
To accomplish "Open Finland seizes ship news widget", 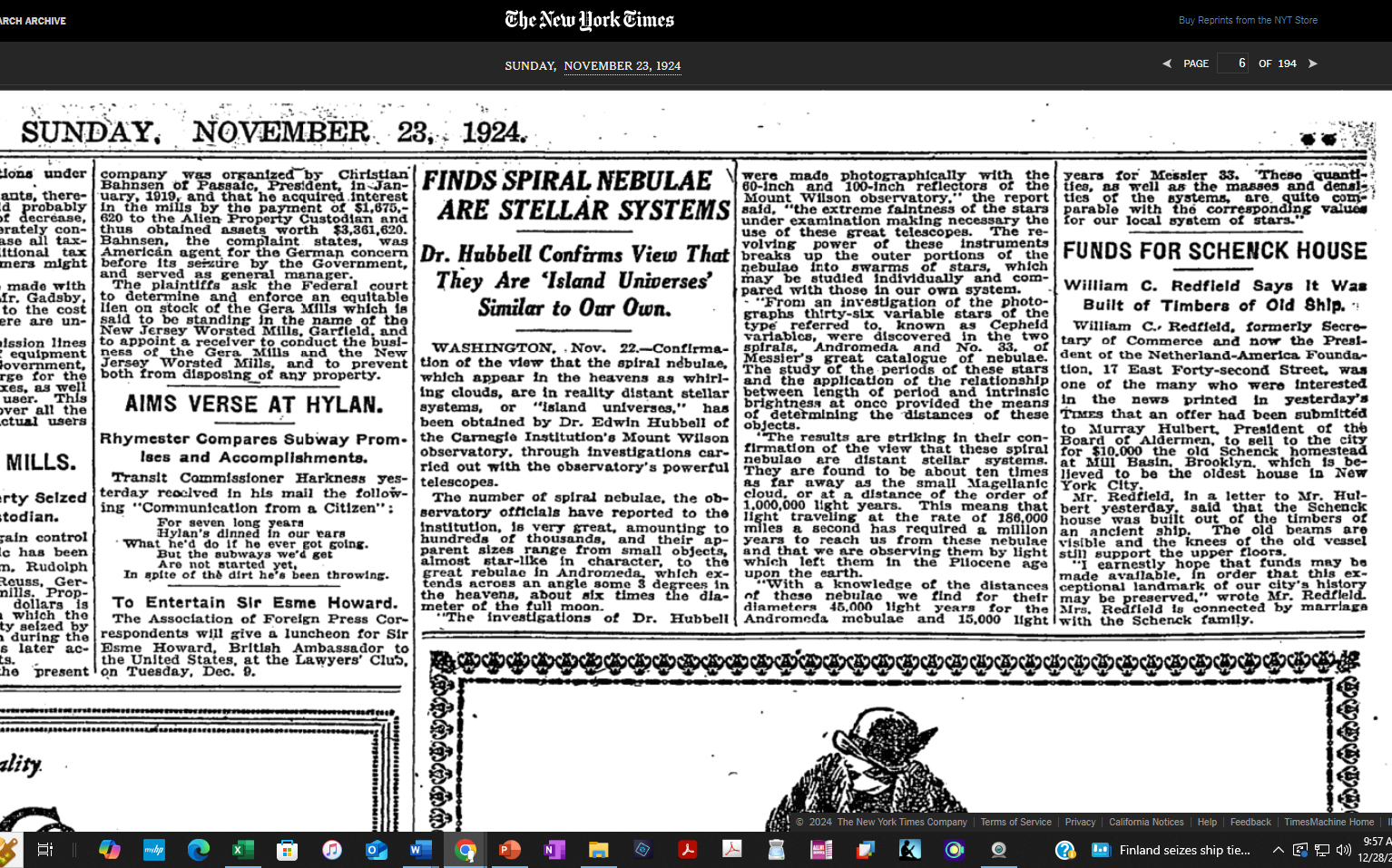I will pyautogui.click(x=1171, y=850).
